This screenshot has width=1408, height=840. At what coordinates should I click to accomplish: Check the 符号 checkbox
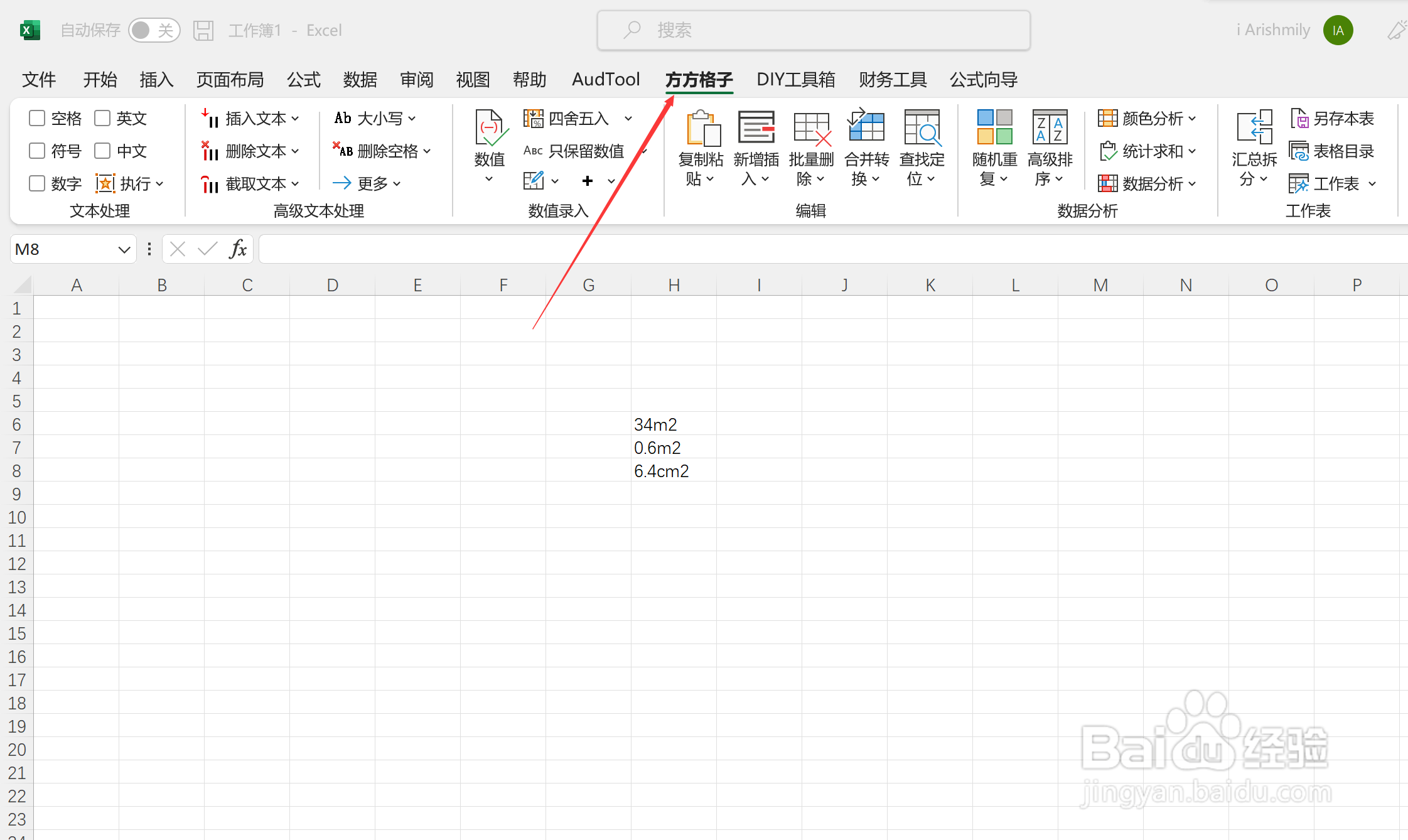coord(37,151)
